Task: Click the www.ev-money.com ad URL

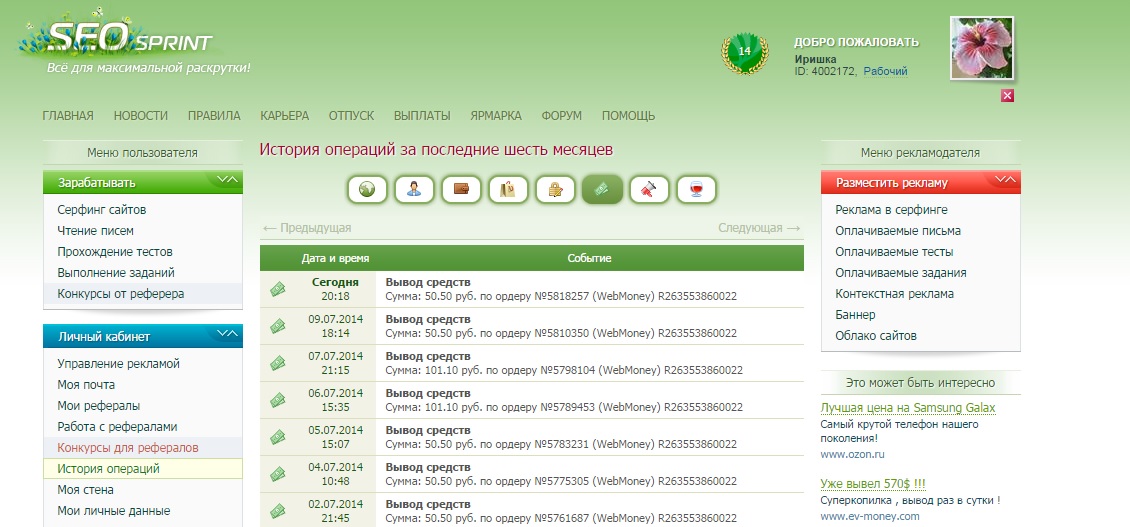Action: click(870, 516)
